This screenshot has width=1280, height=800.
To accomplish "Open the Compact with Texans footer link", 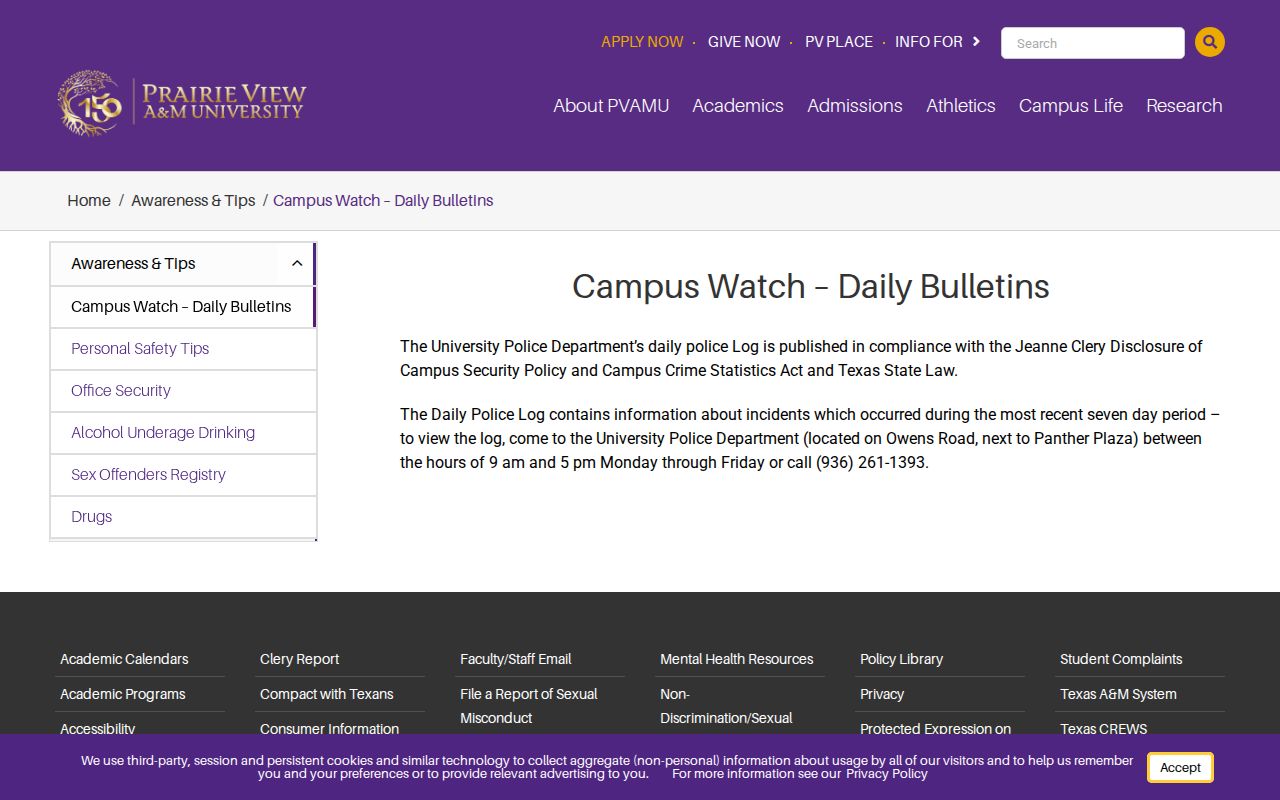I will (327, 694).
